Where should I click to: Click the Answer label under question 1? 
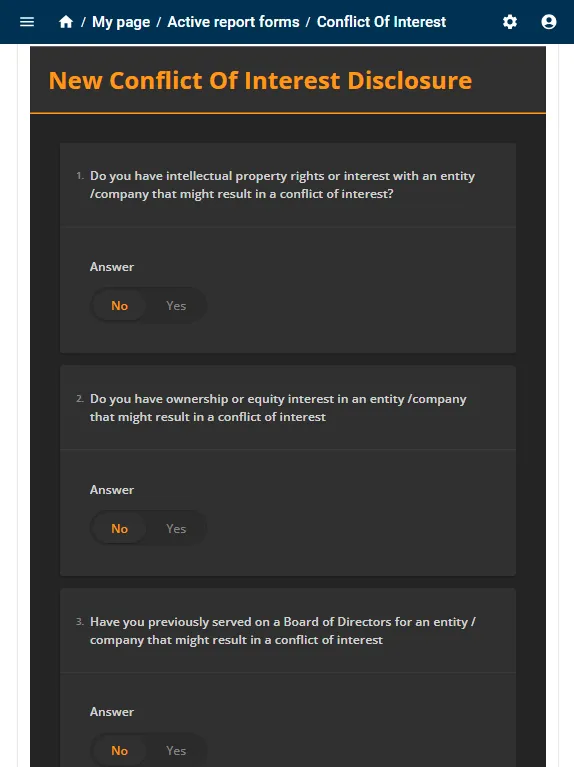(x=112, y=267)
